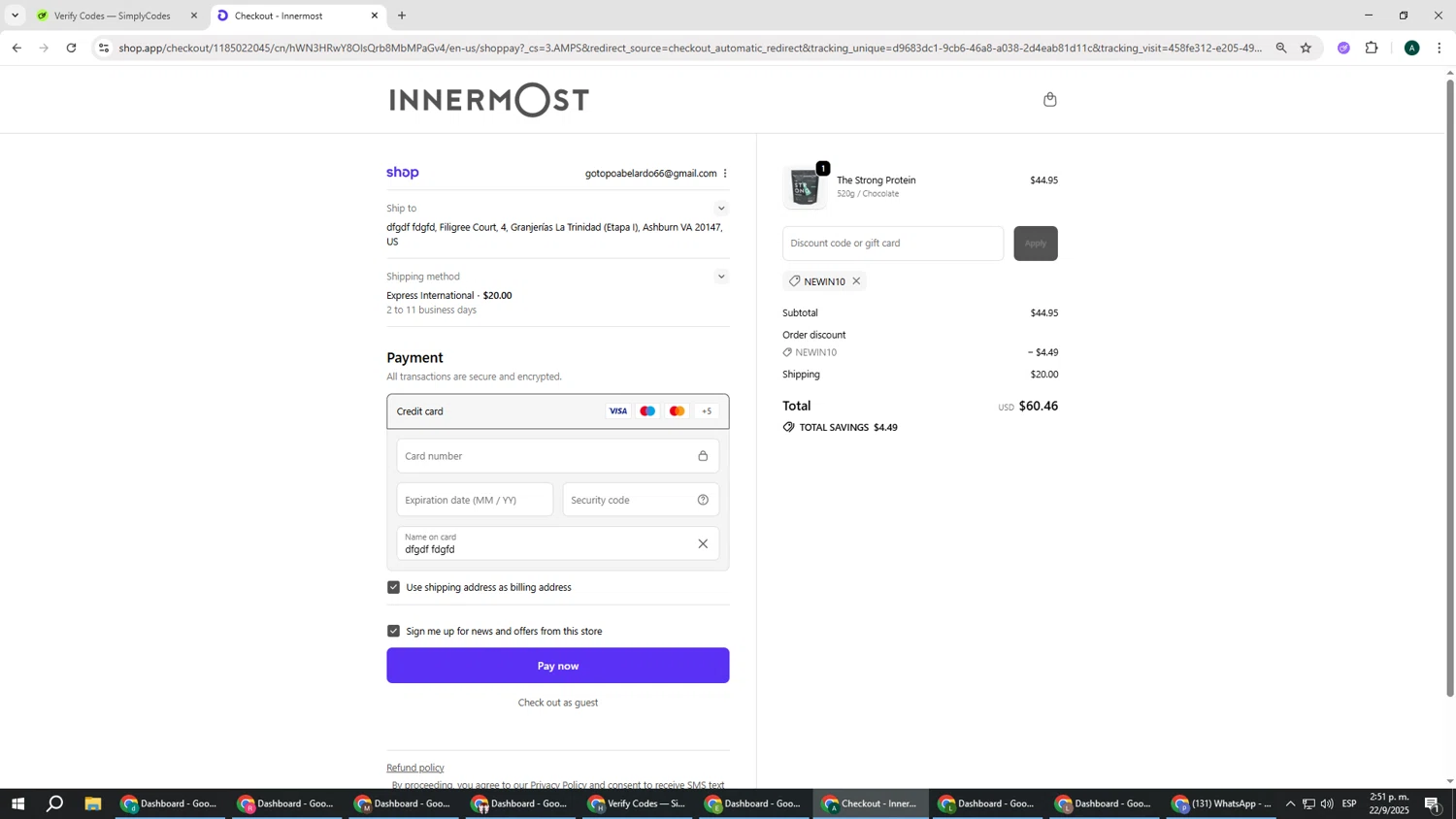Open the notification center icon
1456x819 pixels.
1433,803
